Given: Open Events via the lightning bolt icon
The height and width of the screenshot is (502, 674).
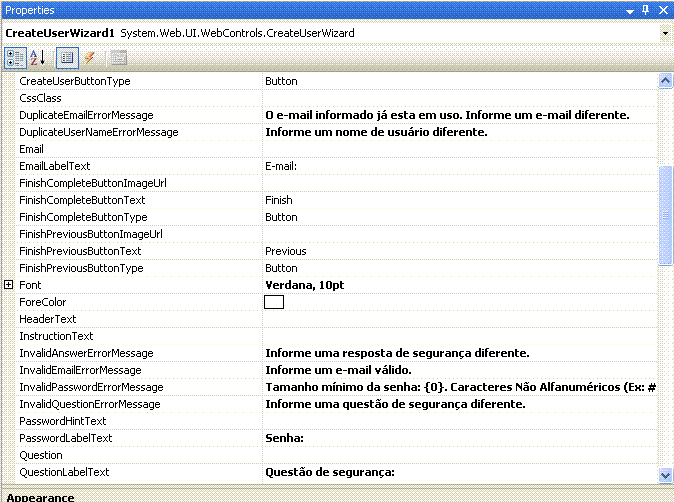Looking at the screenshot, I should (90, 58).
